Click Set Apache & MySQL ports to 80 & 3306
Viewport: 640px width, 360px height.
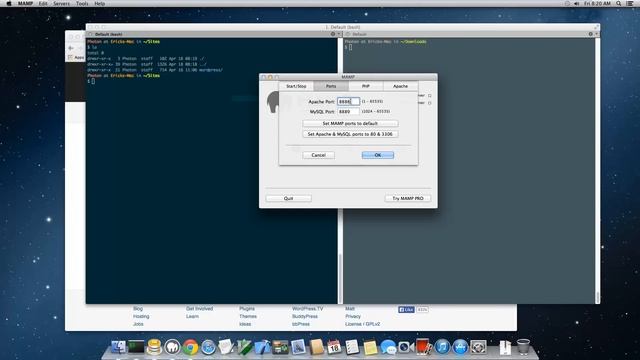[350, 134]
